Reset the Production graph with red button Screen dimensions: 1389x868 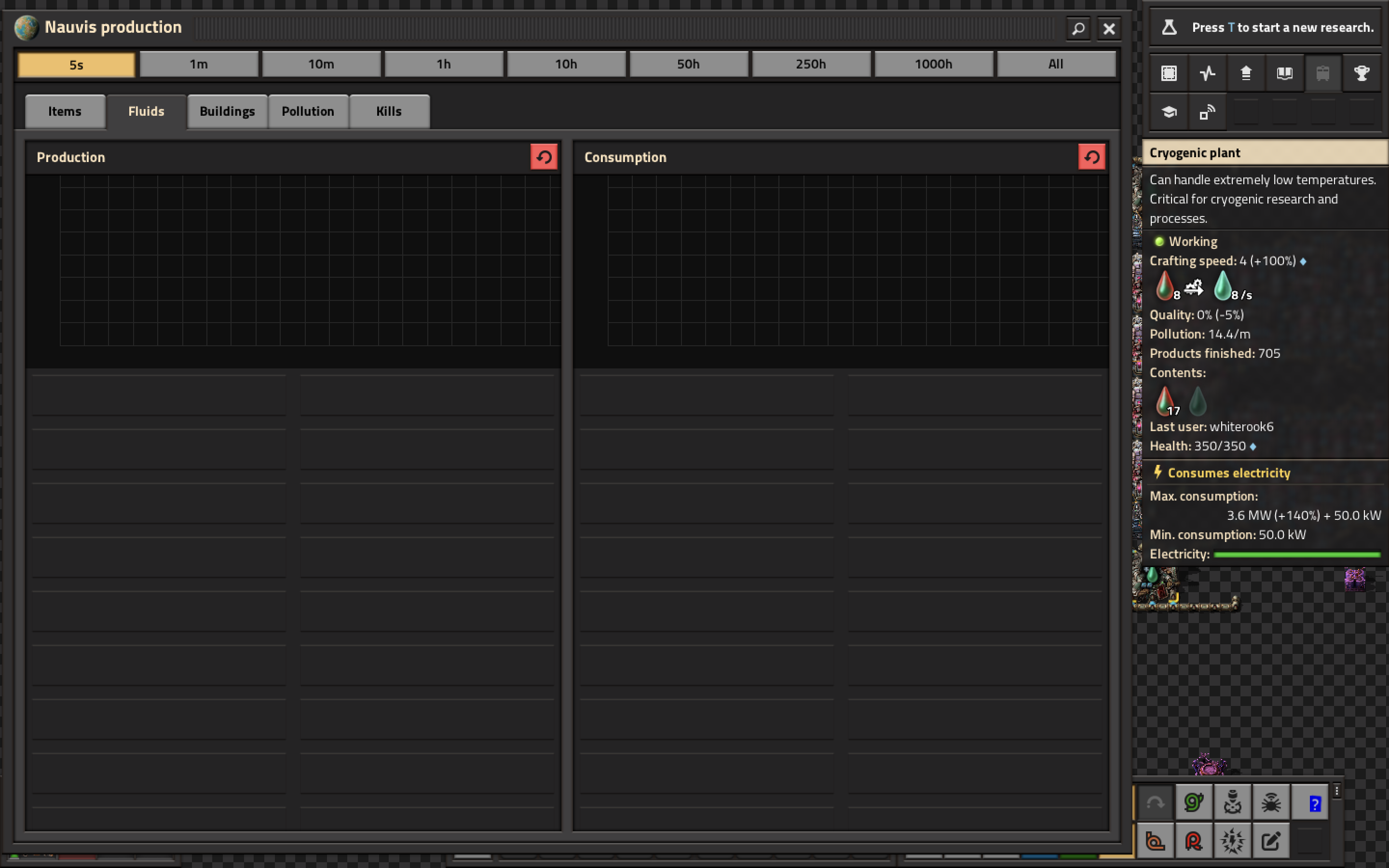(x=544, y=157)
